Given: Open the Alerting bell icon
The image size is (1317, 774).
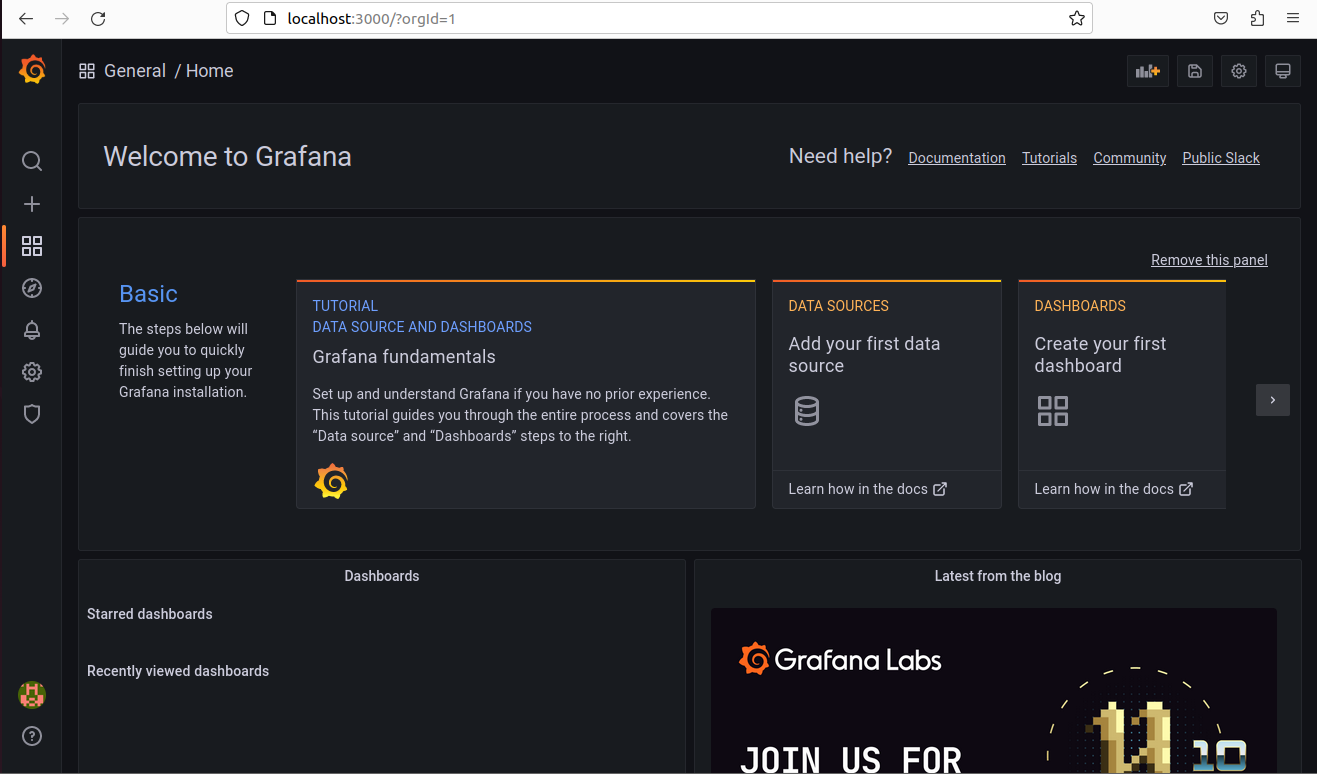Looking at the screenshot, I should tap(32, 330).
